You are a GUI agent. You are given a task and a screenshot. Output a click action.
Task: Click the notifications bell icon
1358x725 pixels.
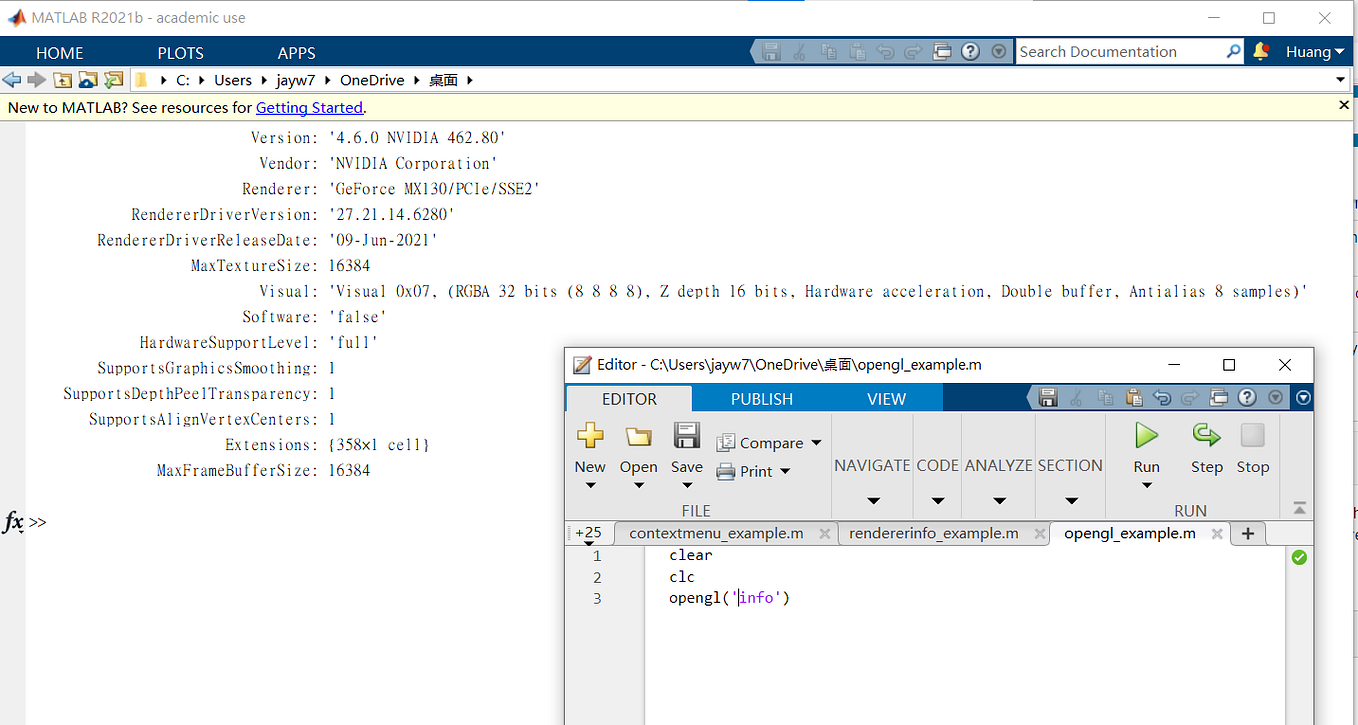coord(1261,51)
